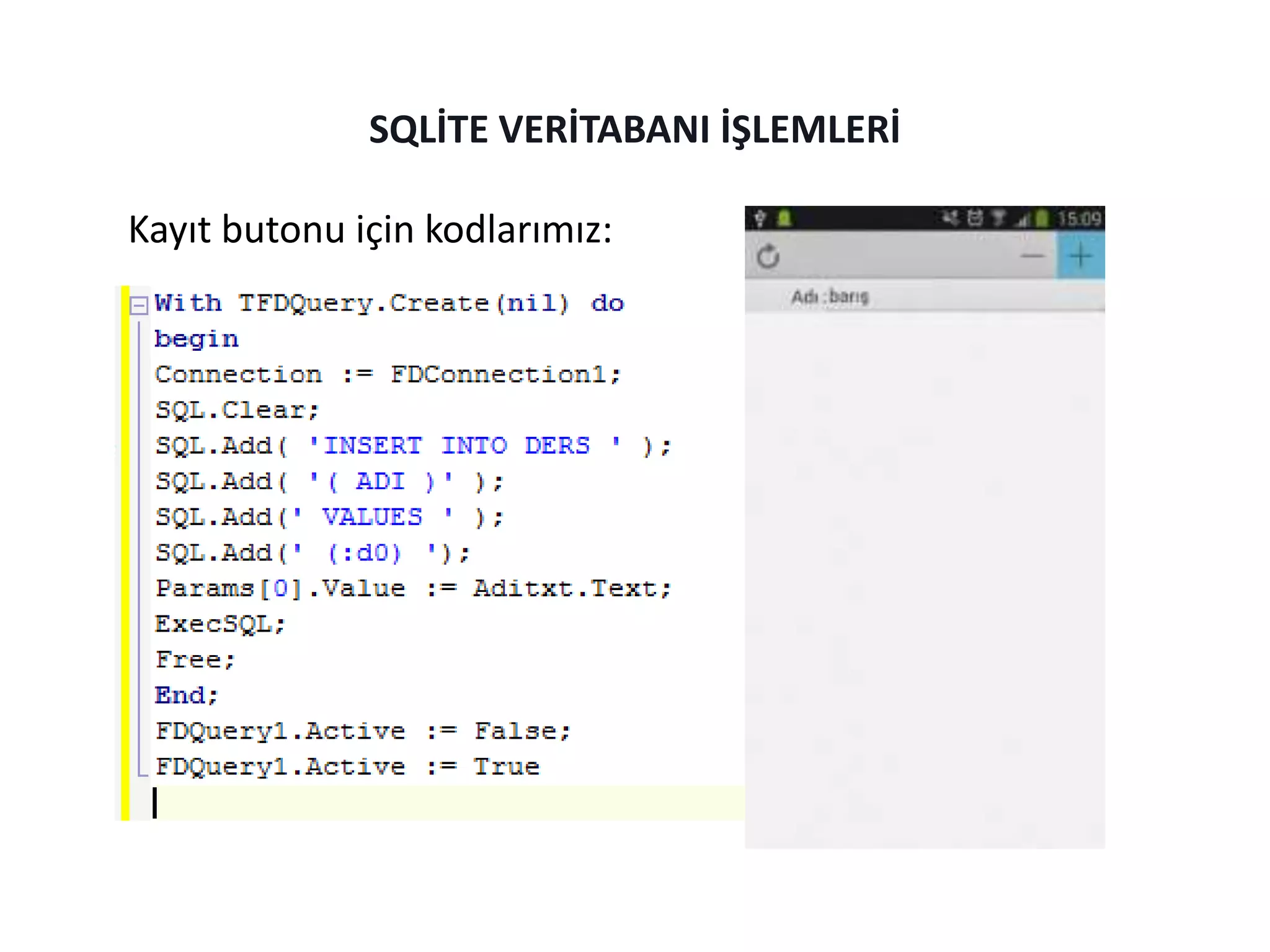
Task: Click the USB icon in status bar
Action: click(760, 218)
